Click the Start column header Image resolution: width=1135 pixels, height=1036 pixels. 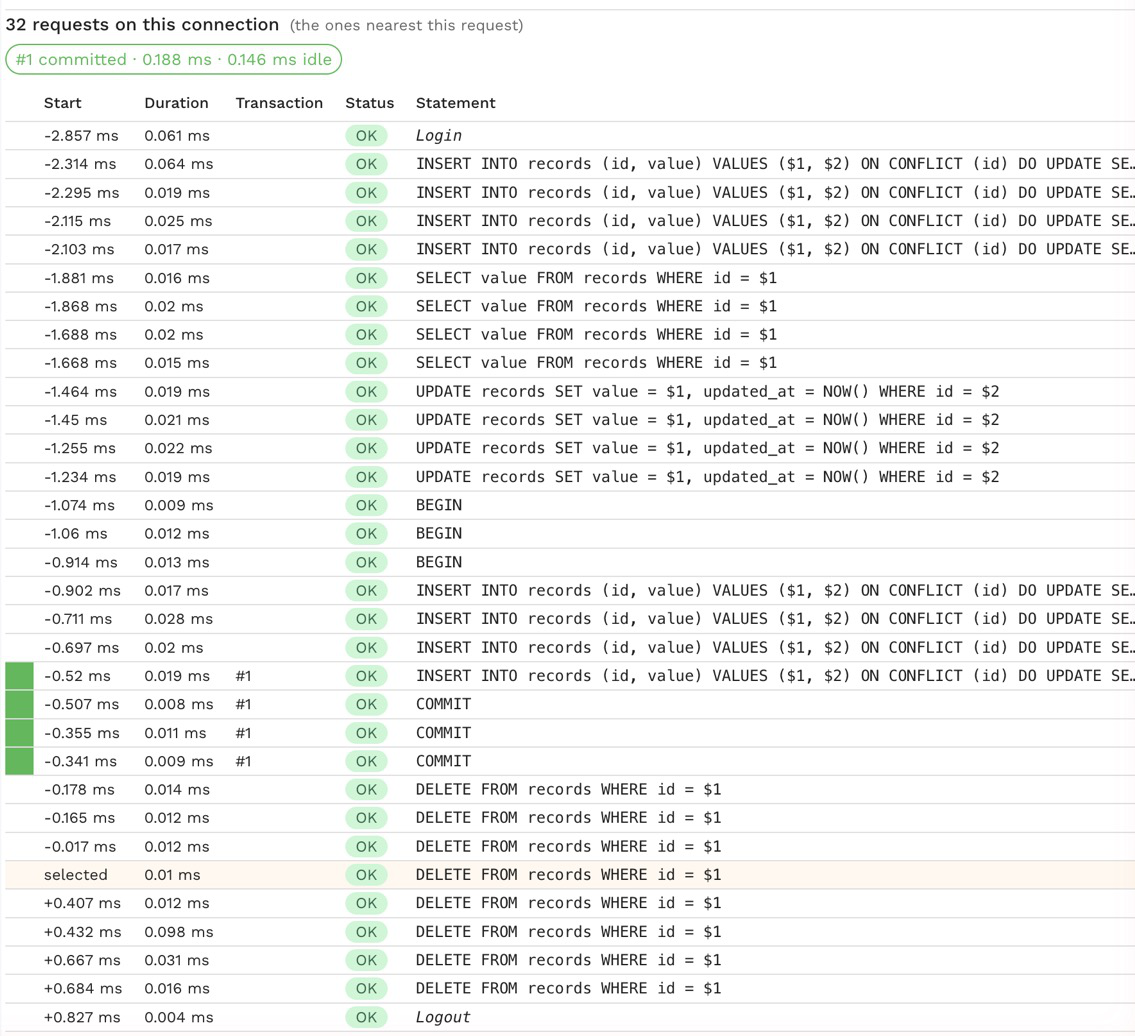62,103
